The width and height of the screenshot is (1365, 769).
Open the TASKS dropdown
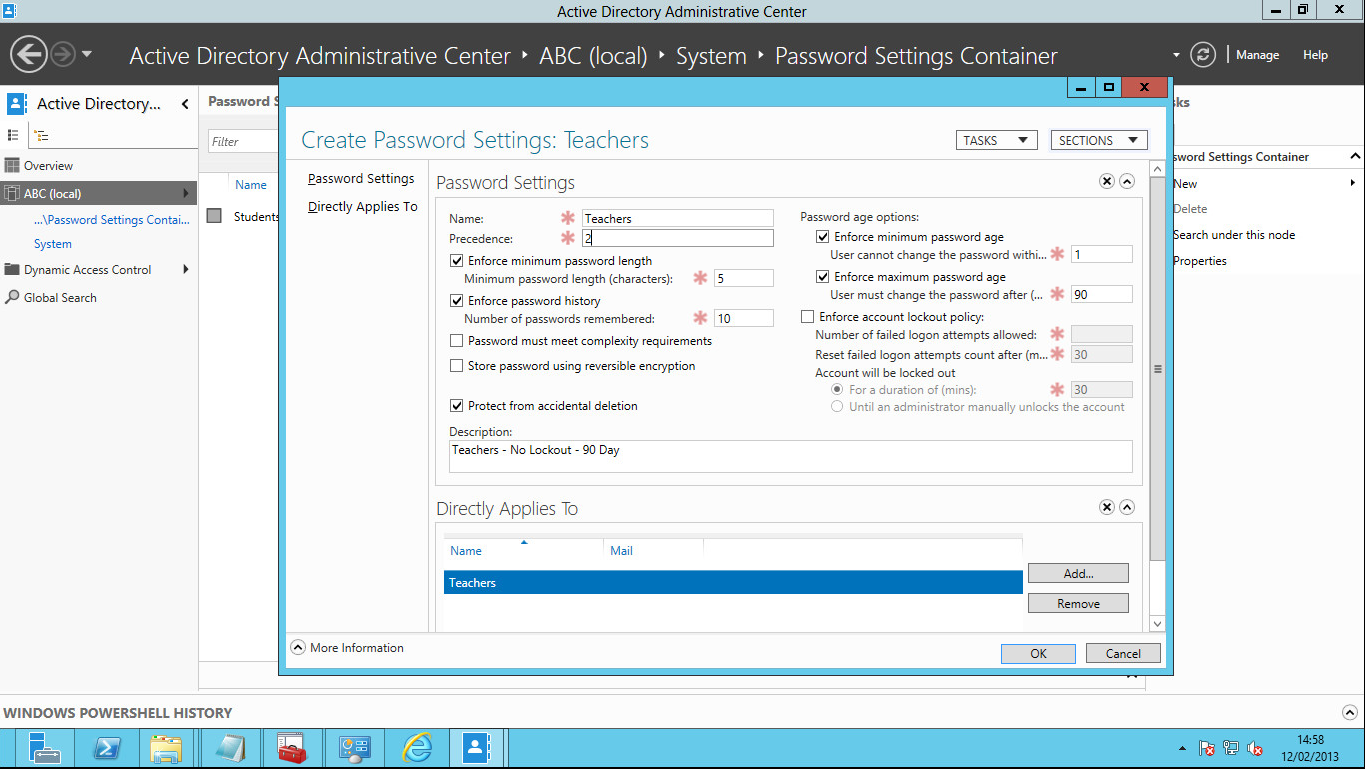[x=996, y=141]
